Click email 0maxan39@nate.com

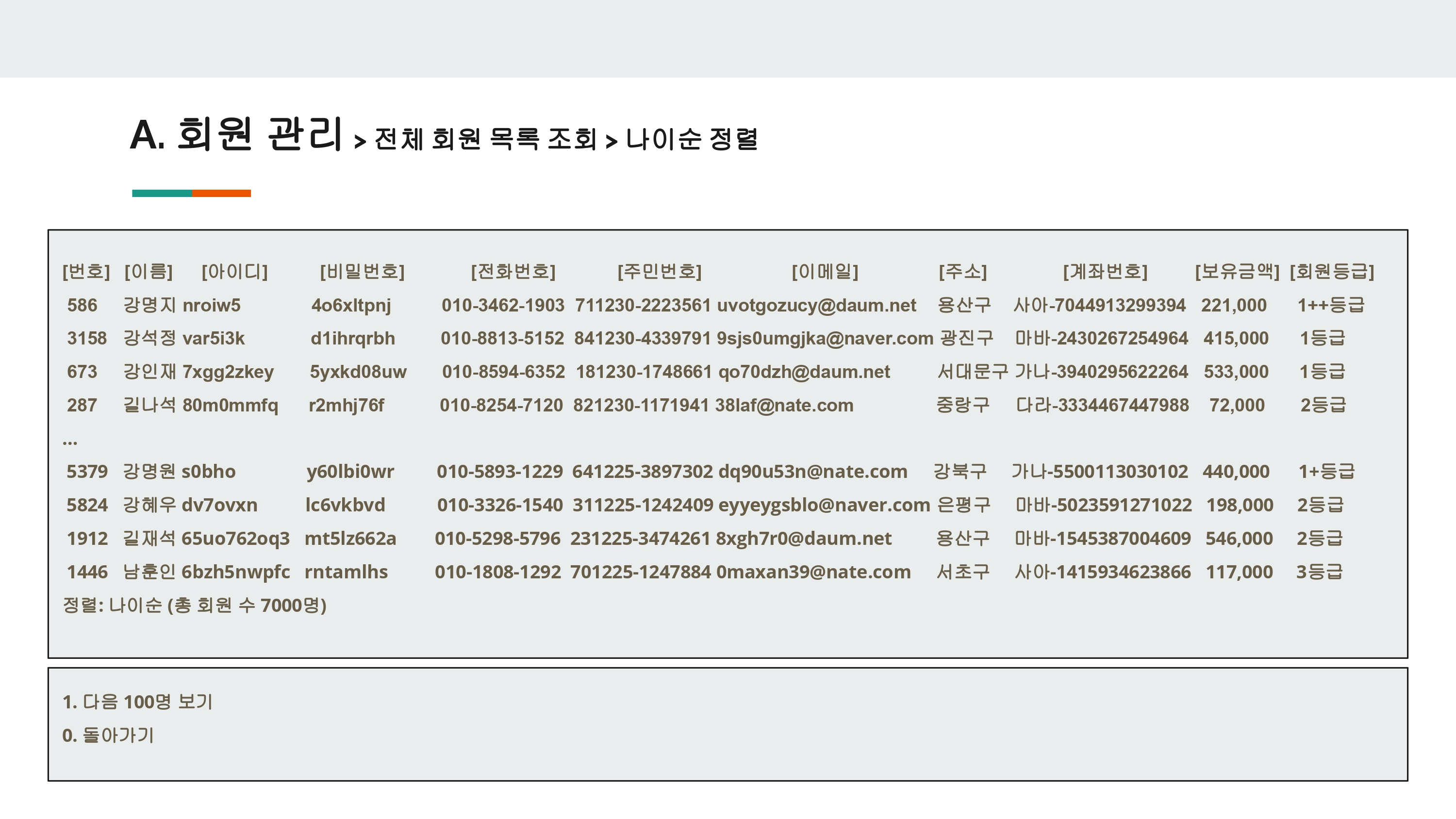(813, 572)
